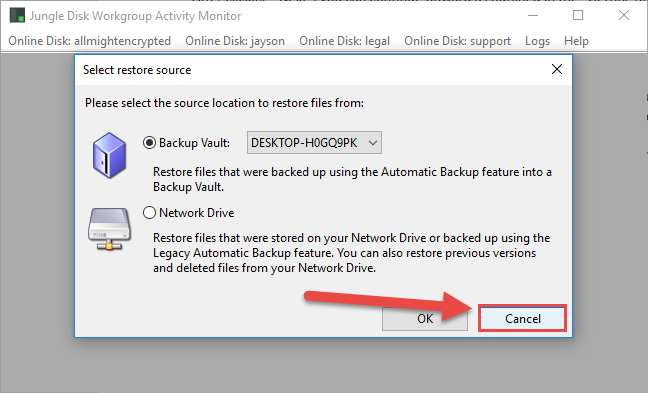Click the Network Drive disk icon
The height and width of the screenshot is (393, 648).
coord(109,229)
